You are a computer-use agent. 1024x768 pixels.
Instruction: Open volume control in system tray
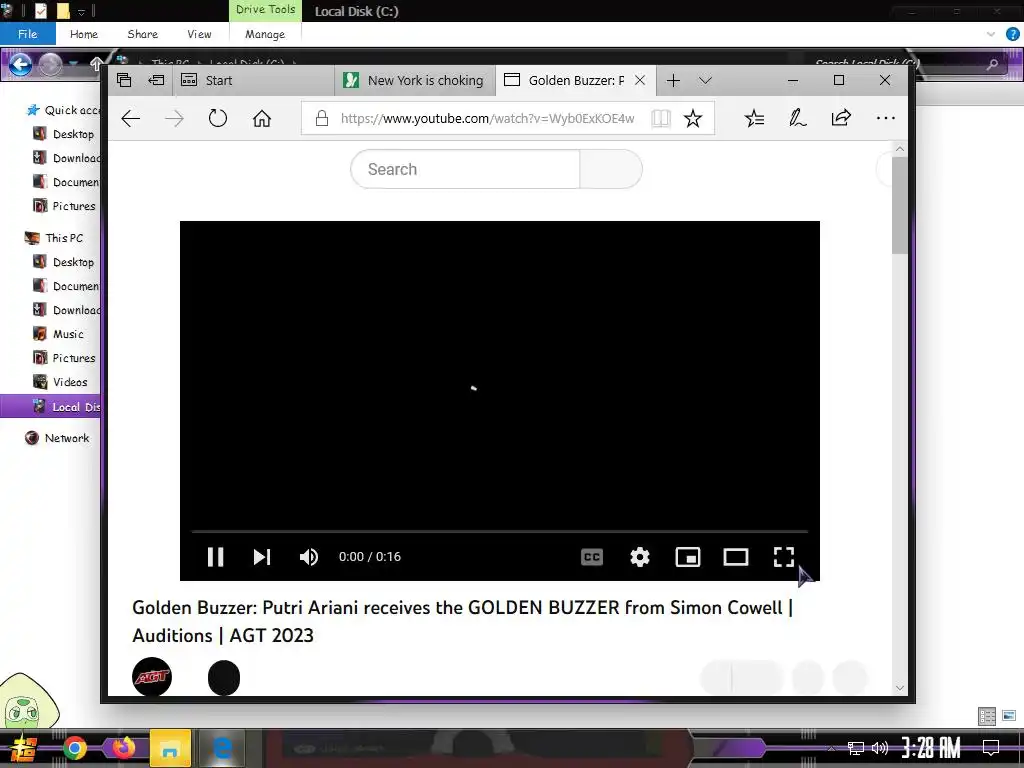tap(880, 748)
